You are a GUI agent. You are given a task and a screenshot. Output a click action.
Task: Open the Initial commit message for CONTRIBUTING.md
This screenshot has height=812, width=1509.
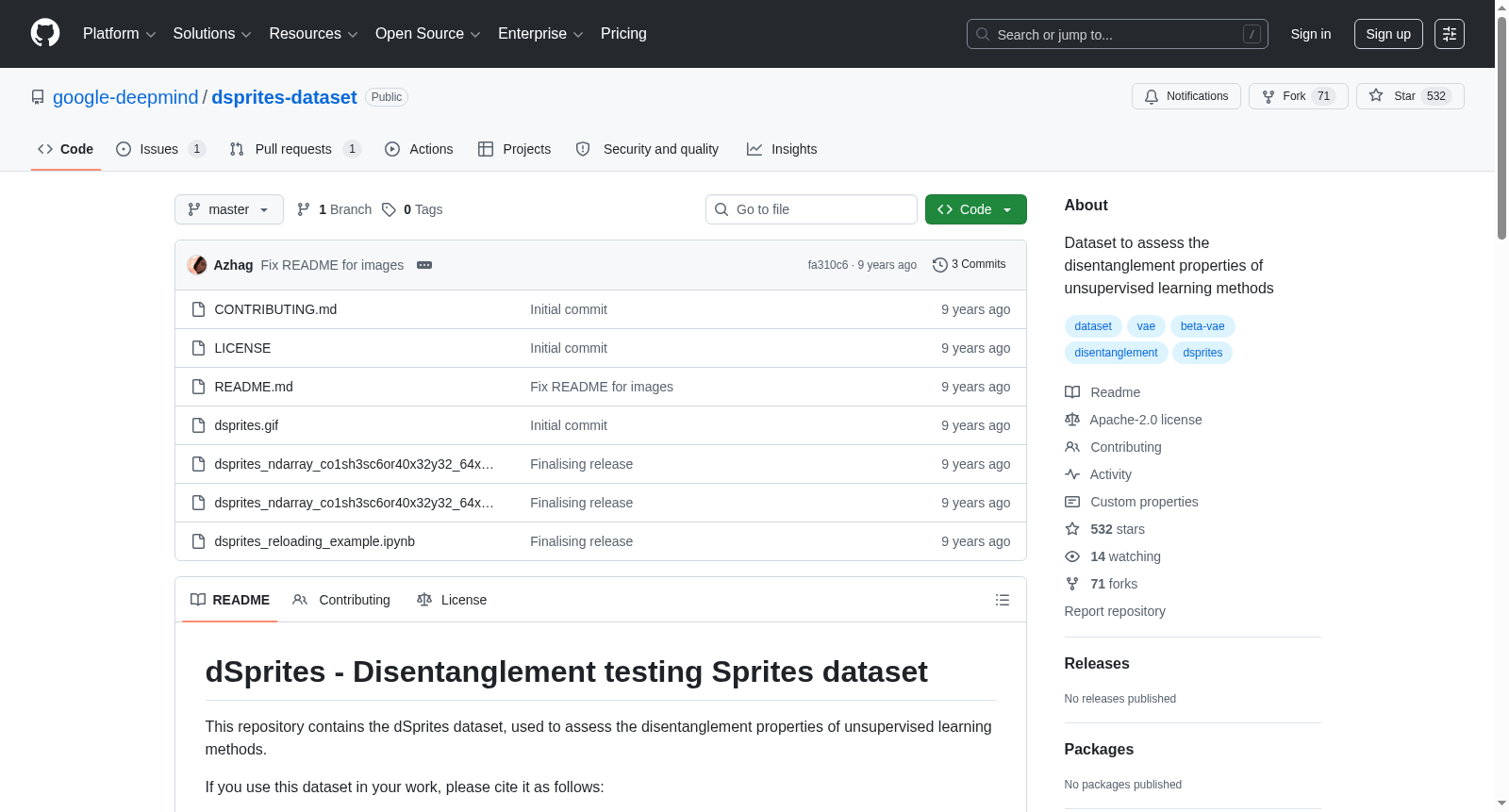click(569, 309)
